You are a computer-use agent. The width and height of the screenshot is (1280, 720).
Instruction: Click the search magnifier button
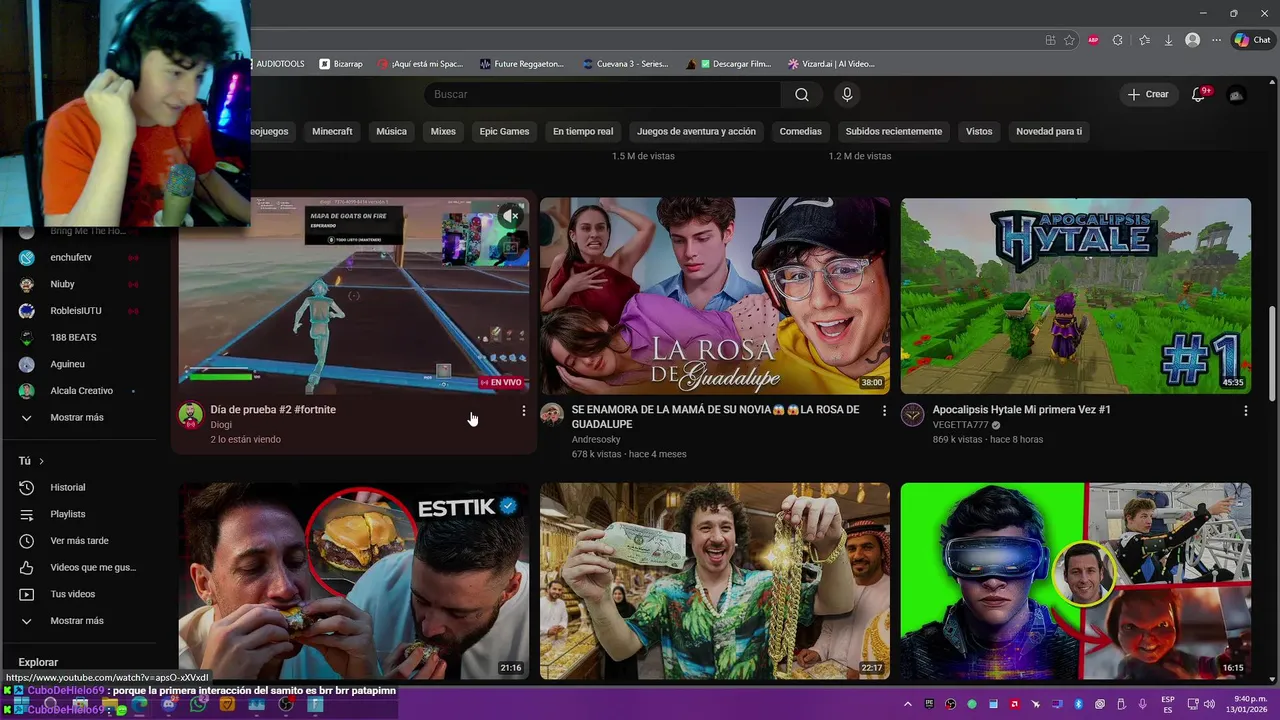[x=802, y=94]
